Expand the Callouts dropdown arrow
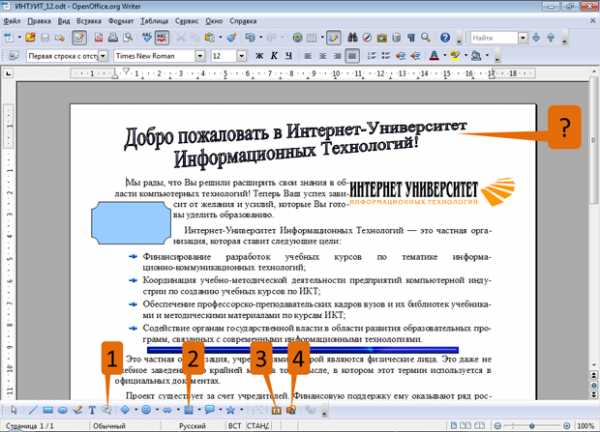 tap(220, 410)
